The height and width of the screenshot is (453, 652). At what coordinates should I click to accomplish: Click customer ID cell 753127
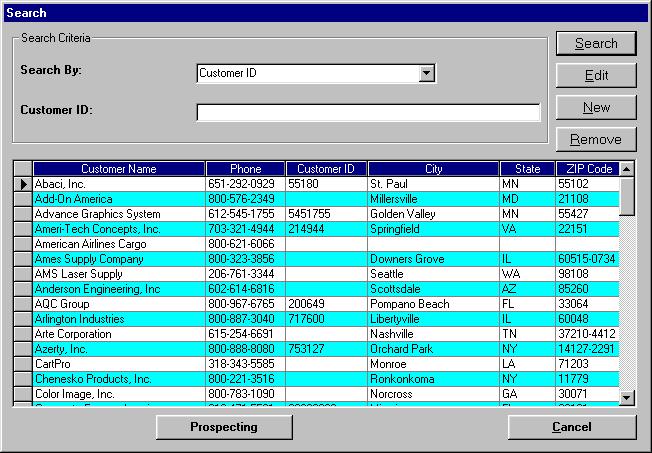[326, 349]
